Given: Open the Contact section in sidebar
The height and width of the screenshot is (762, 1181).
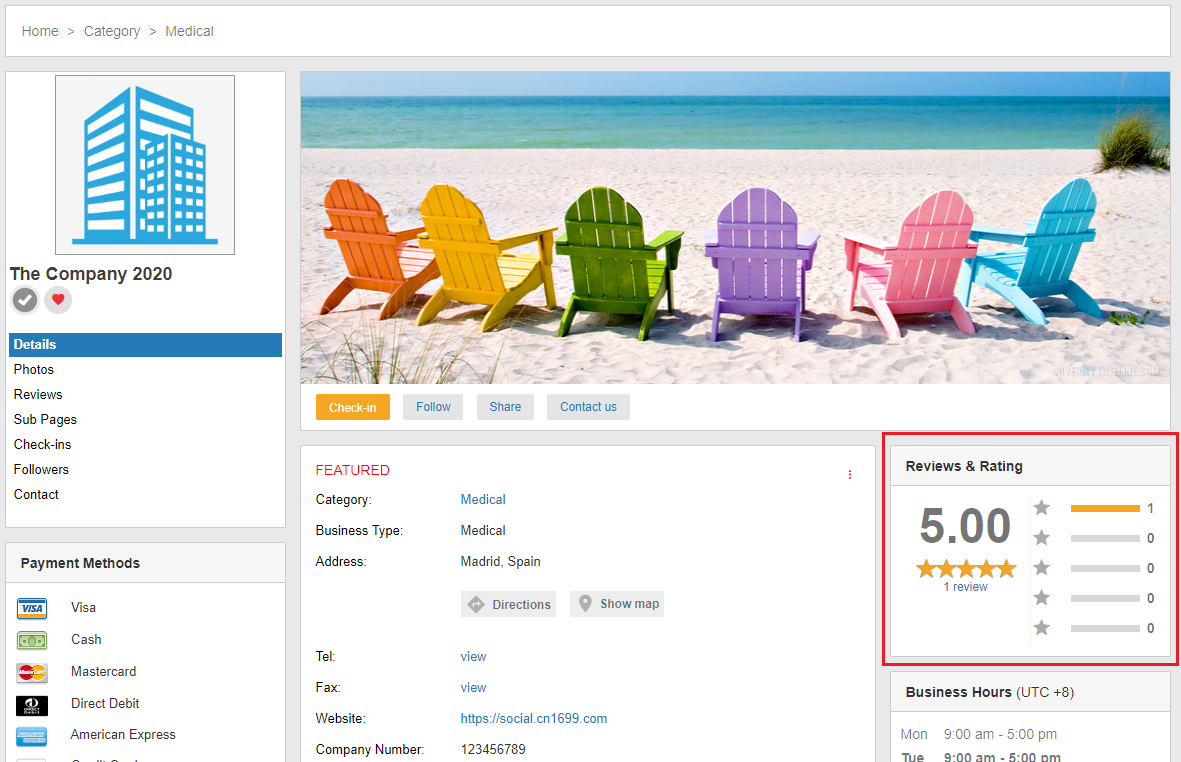Looking at the screenshot, I should (x=36, y=494).
